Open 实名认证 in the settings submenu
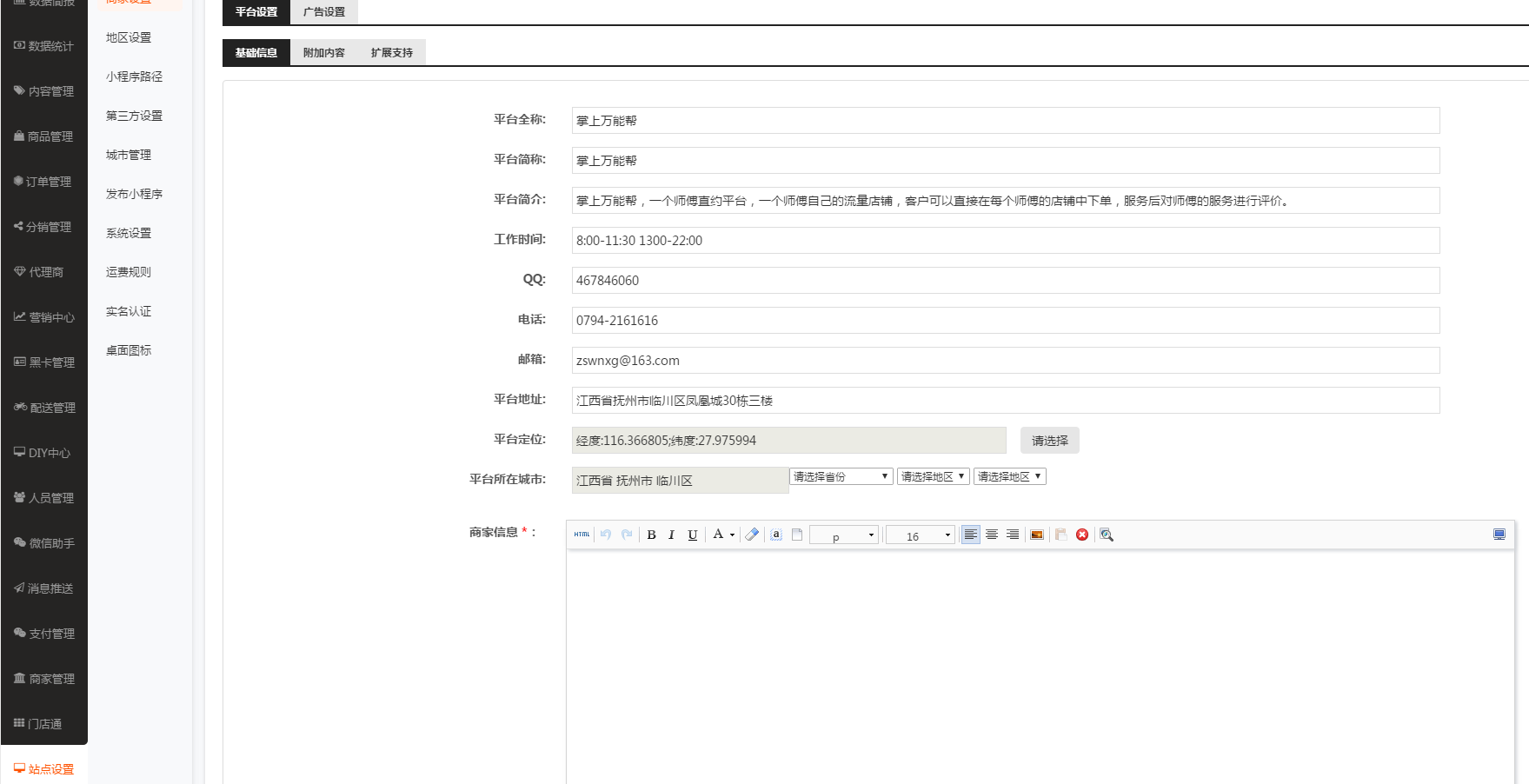Image resolution: width=1529 pixels, height=784 pixels. (x=129, y=311)
